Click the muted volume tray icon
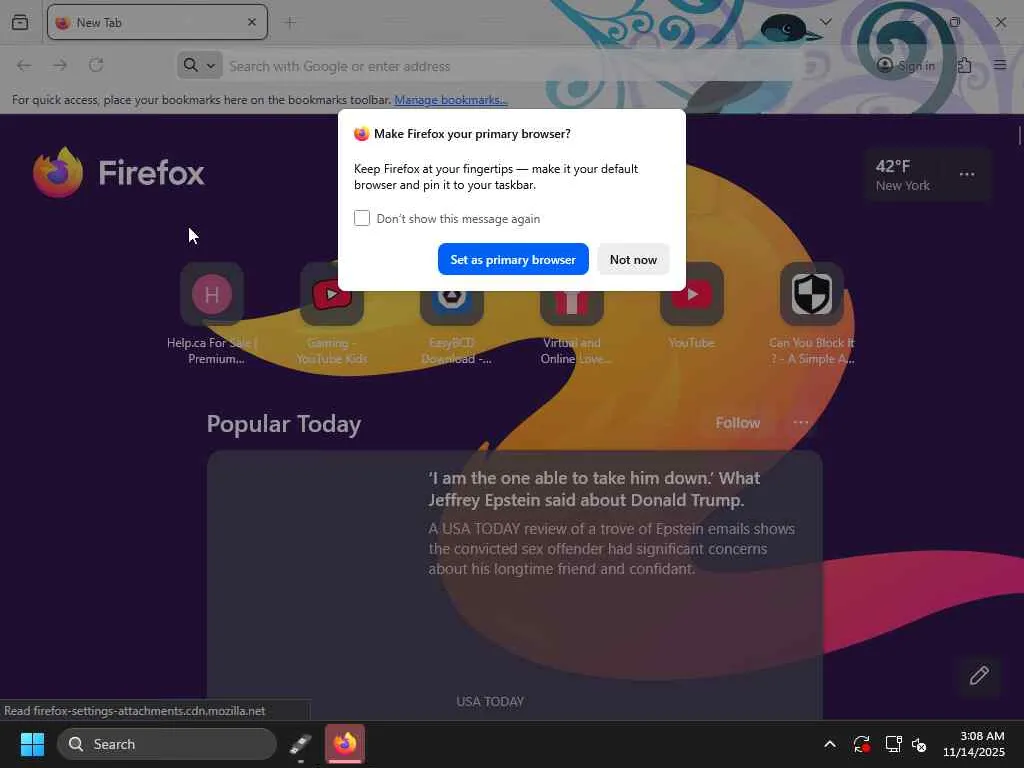The width and height of the screenshot is (1024, 768). pyautogui.click(x=920, y=744)
